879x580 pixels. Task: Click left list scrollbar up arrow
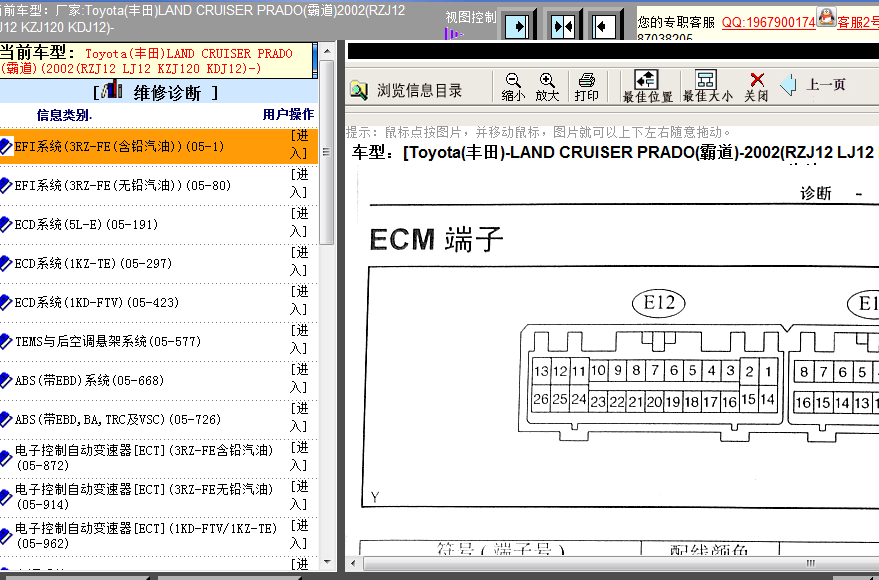click(x=327, y=51)
